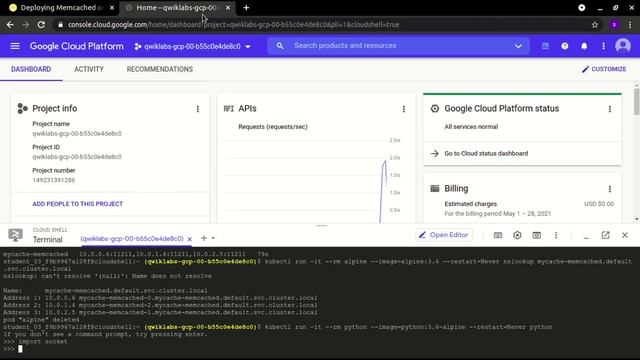Open the header settings three-dot menu
Image resolution: width=640 pixels, height=360 pixels.
(603, 46)
